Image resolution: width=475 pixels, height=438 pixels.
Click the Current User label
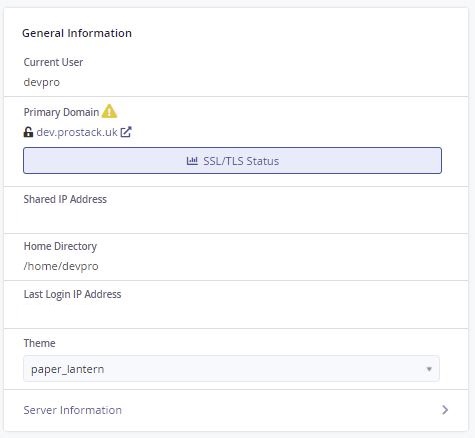click(x=53, y=62)
